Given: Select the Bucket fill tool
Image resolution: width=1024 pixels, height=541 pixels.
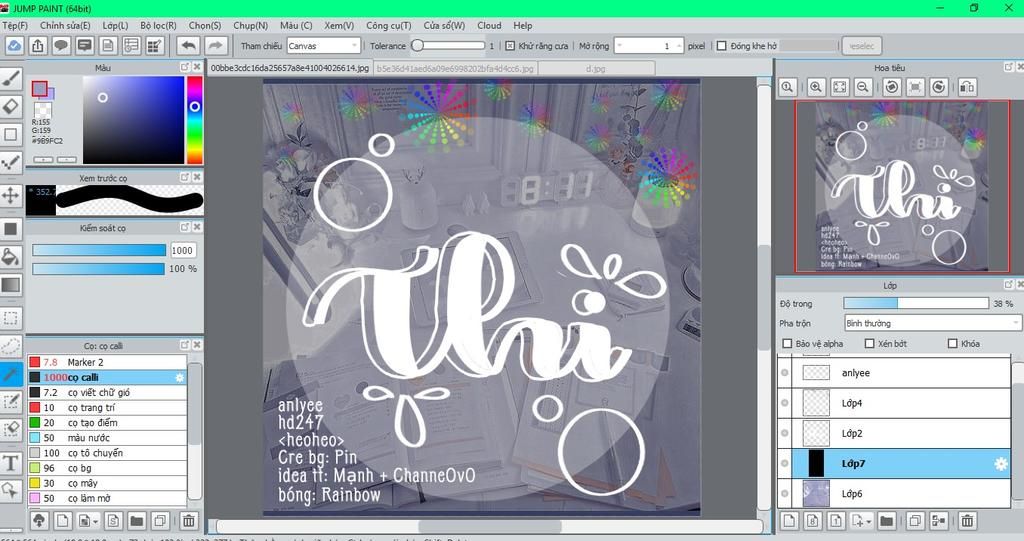Looking at the screenshot, I should (x=10, y=257).
